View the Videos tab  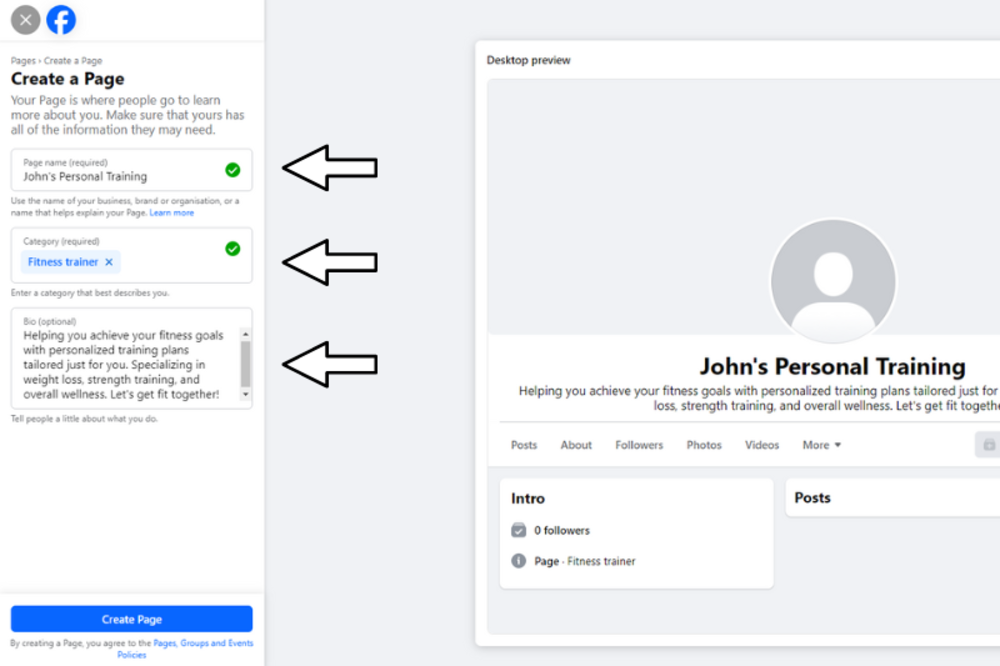(762, 445)
